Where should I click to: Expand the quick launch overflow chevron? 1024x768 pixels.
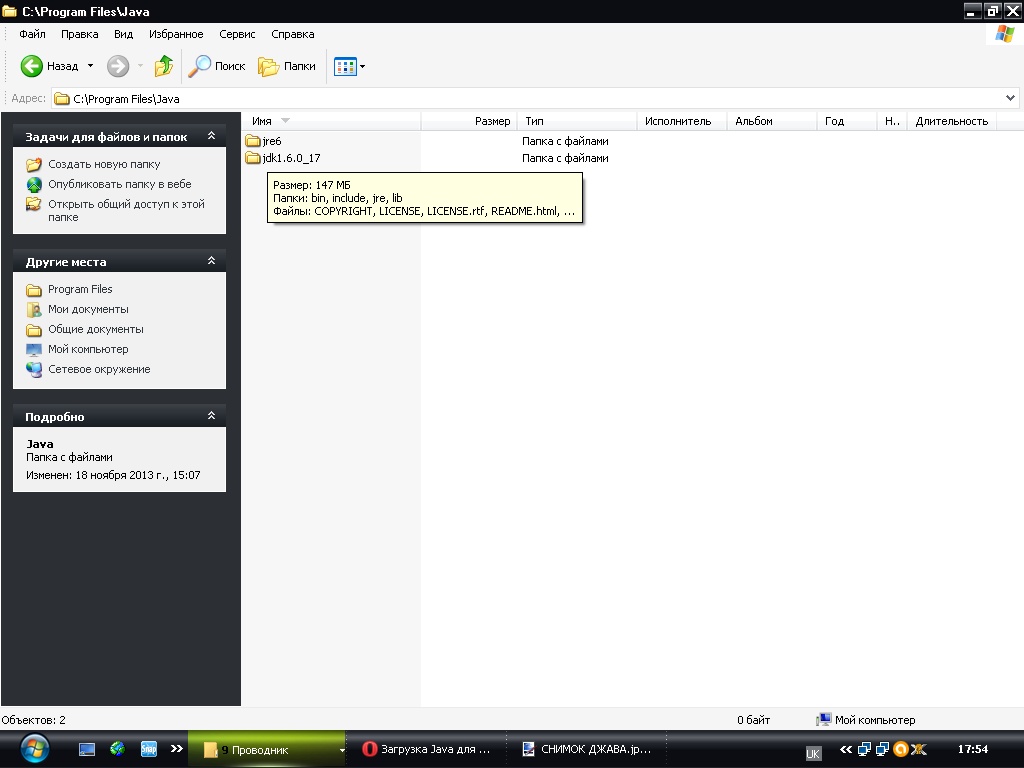(176, 748)
